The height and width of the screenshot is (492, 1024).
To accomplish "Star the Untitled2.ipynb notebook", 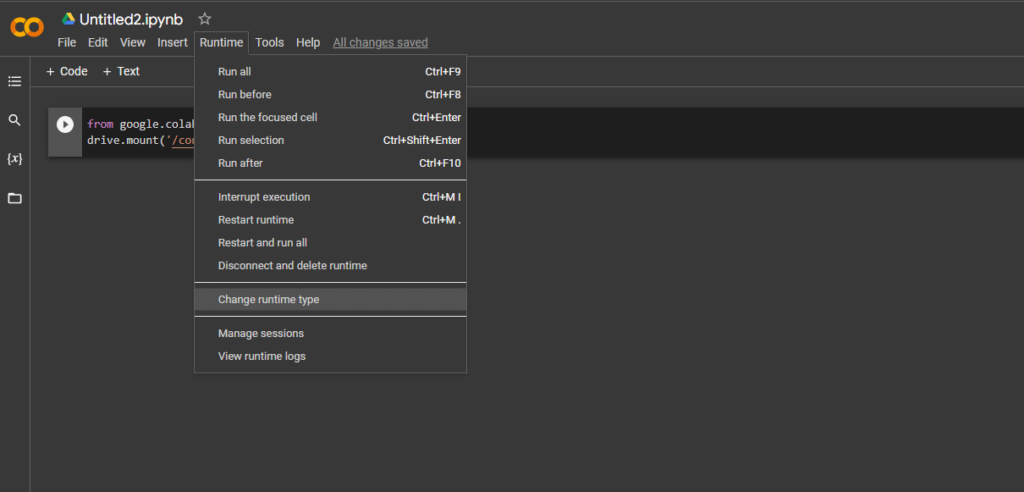I will click(205, 19).
